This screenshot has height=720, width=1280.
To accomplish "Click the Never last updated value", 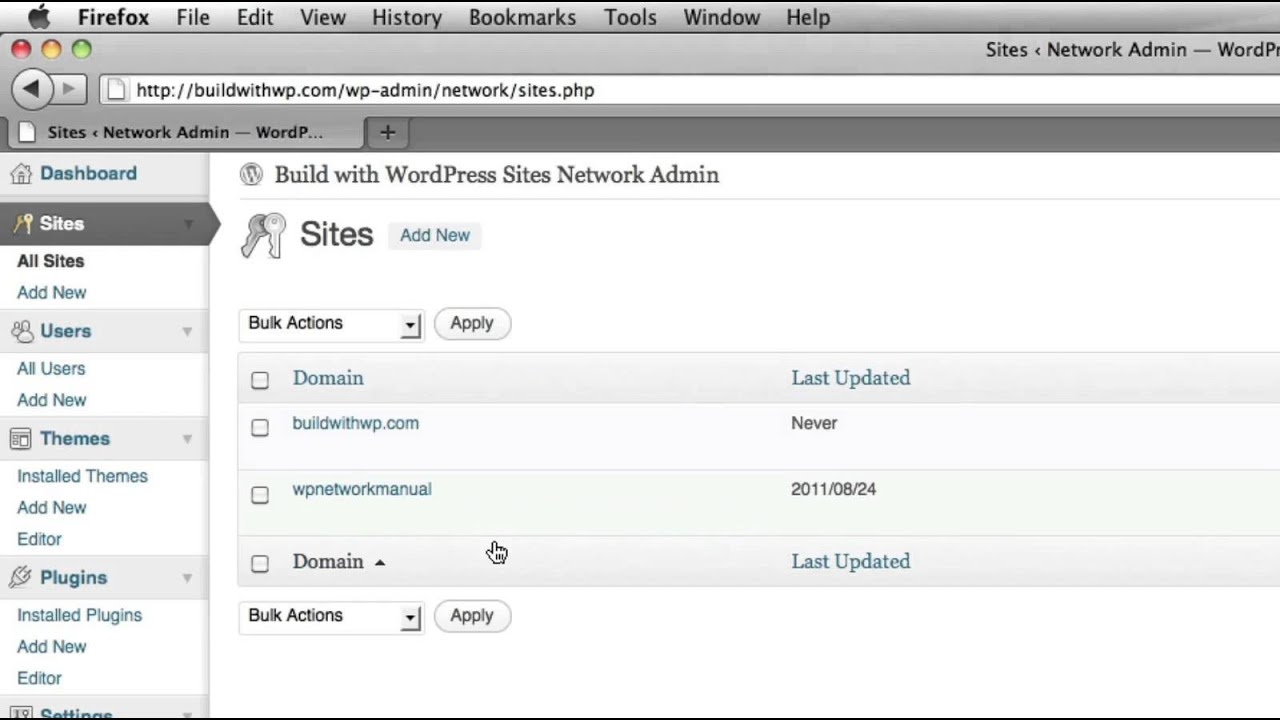I will click(814, 423).
